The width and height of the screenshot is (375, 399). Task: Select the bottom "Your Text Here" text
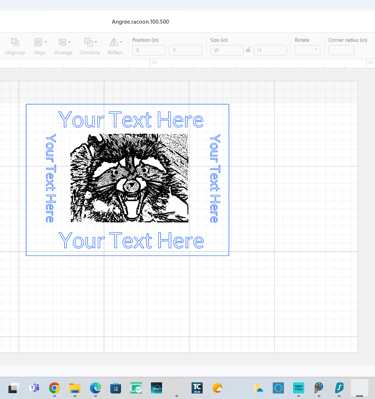point(131,240)
